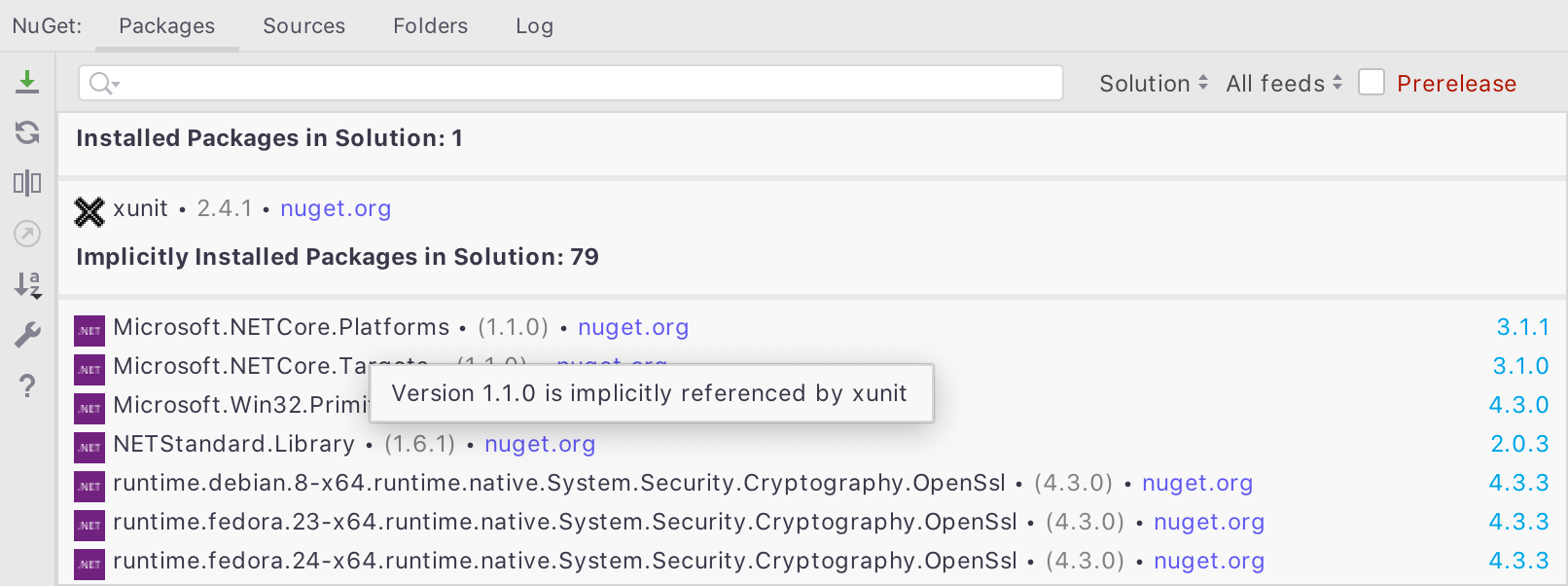Click the refresh packages icon

click(x=27, y=132)
